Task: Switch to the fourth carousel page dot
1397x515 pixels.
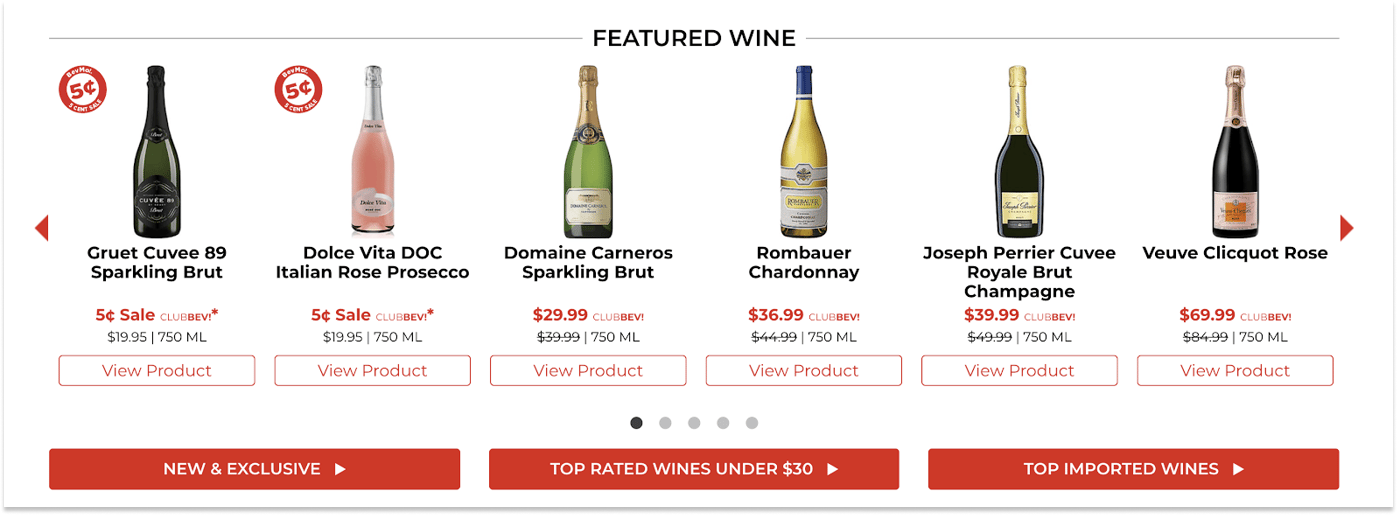Action: click(x=723, y=423)
